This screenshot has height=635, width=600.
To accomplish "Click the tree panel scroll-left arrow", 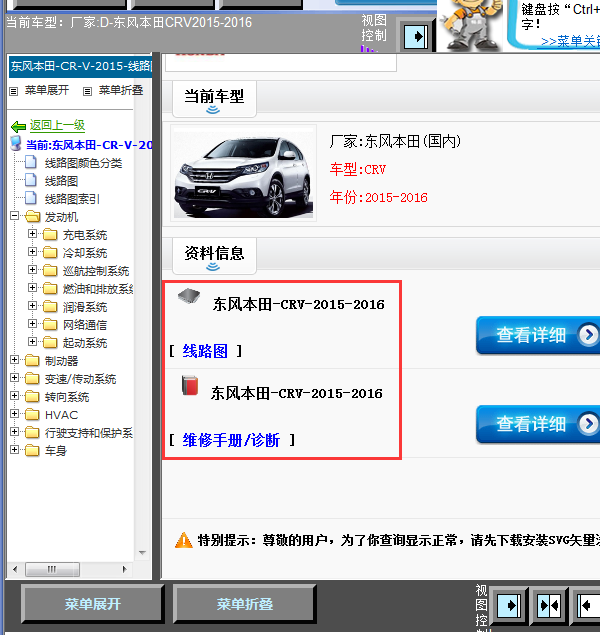I will click(15, 569).
